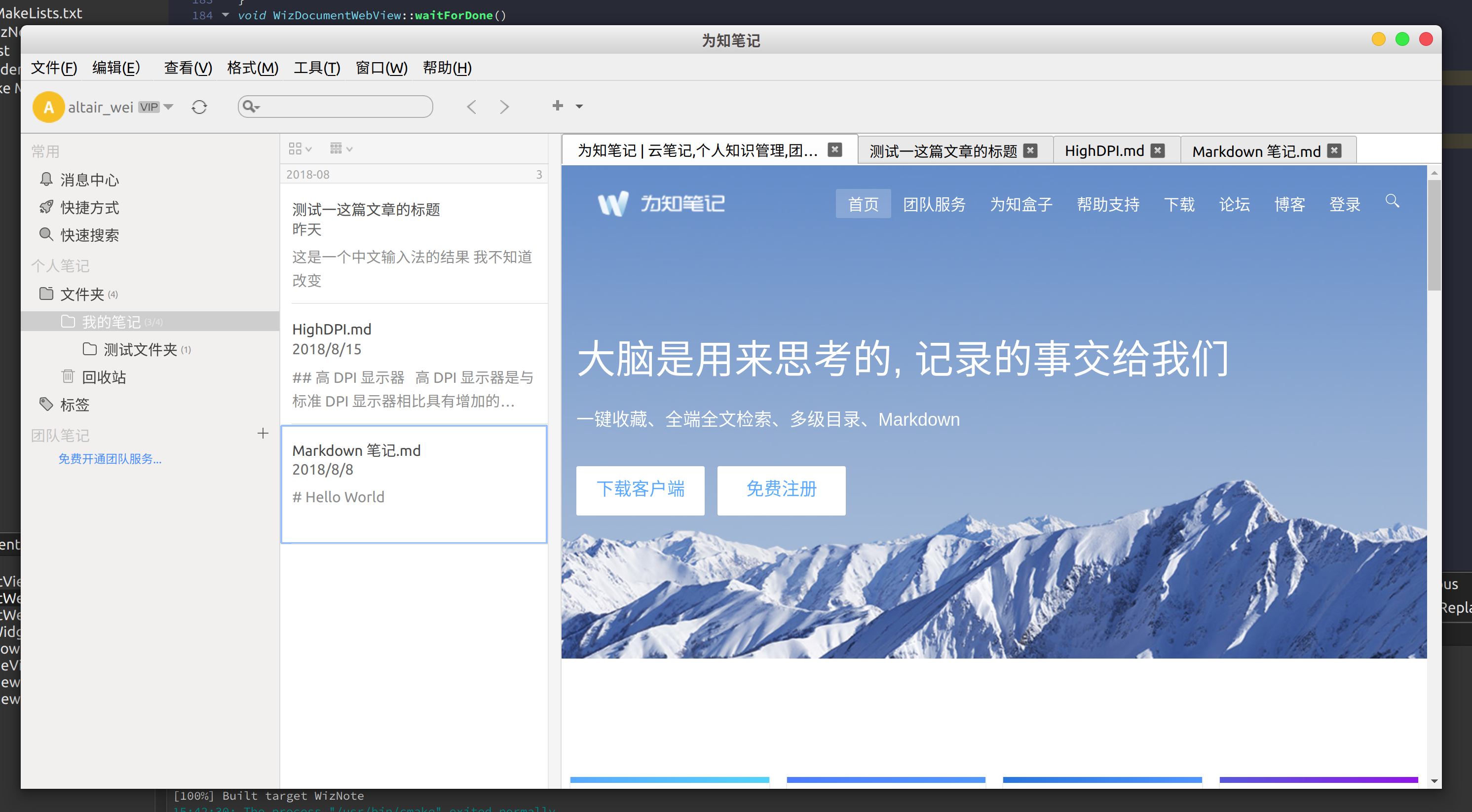This screenshot has height=812, width=1472.
Task: Open the 格式(M) menu
Action: [253, 68]
